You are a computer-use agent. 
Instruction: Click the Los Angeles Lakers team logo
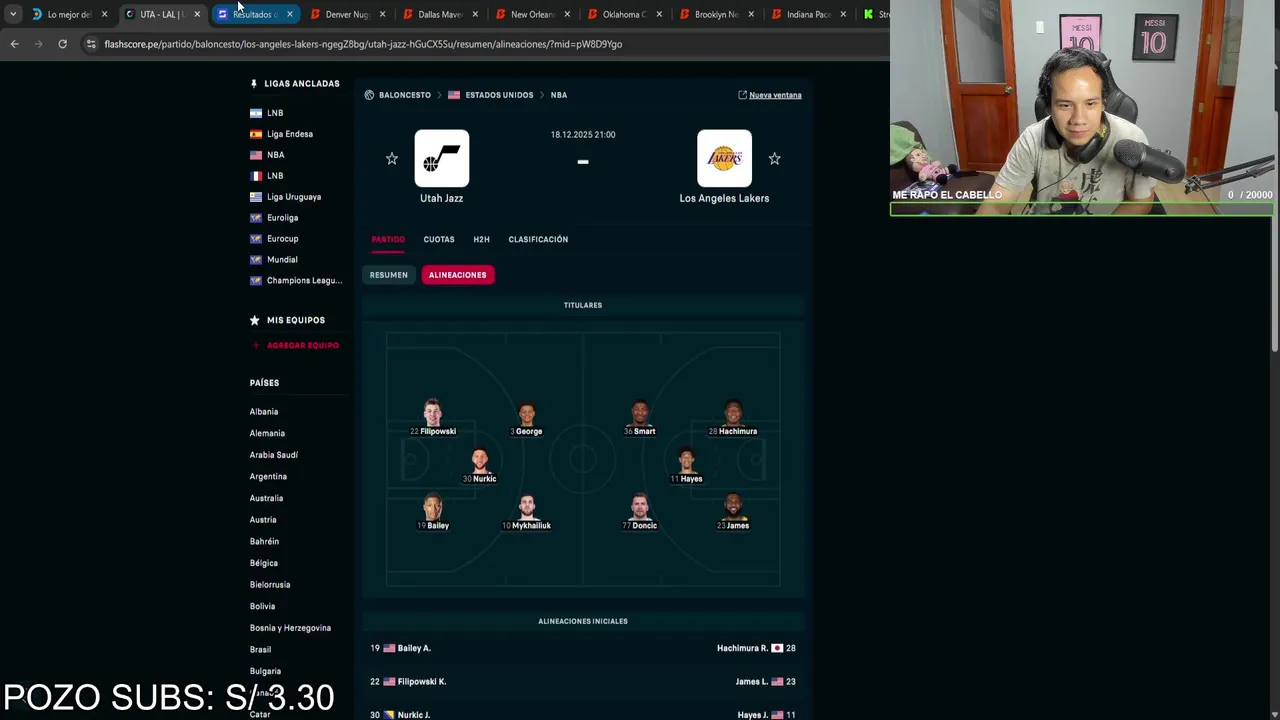[724, 158]
